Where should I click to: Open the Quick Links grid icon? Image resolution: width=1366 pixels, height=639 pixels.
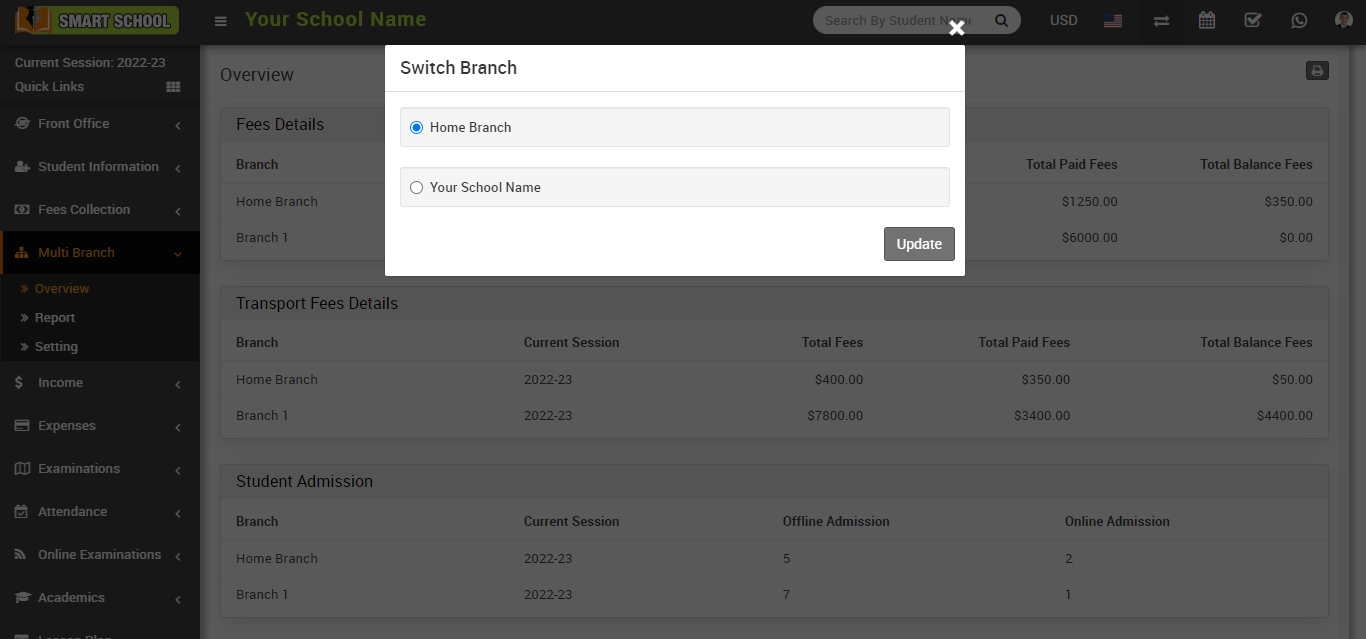pos(173,87)
